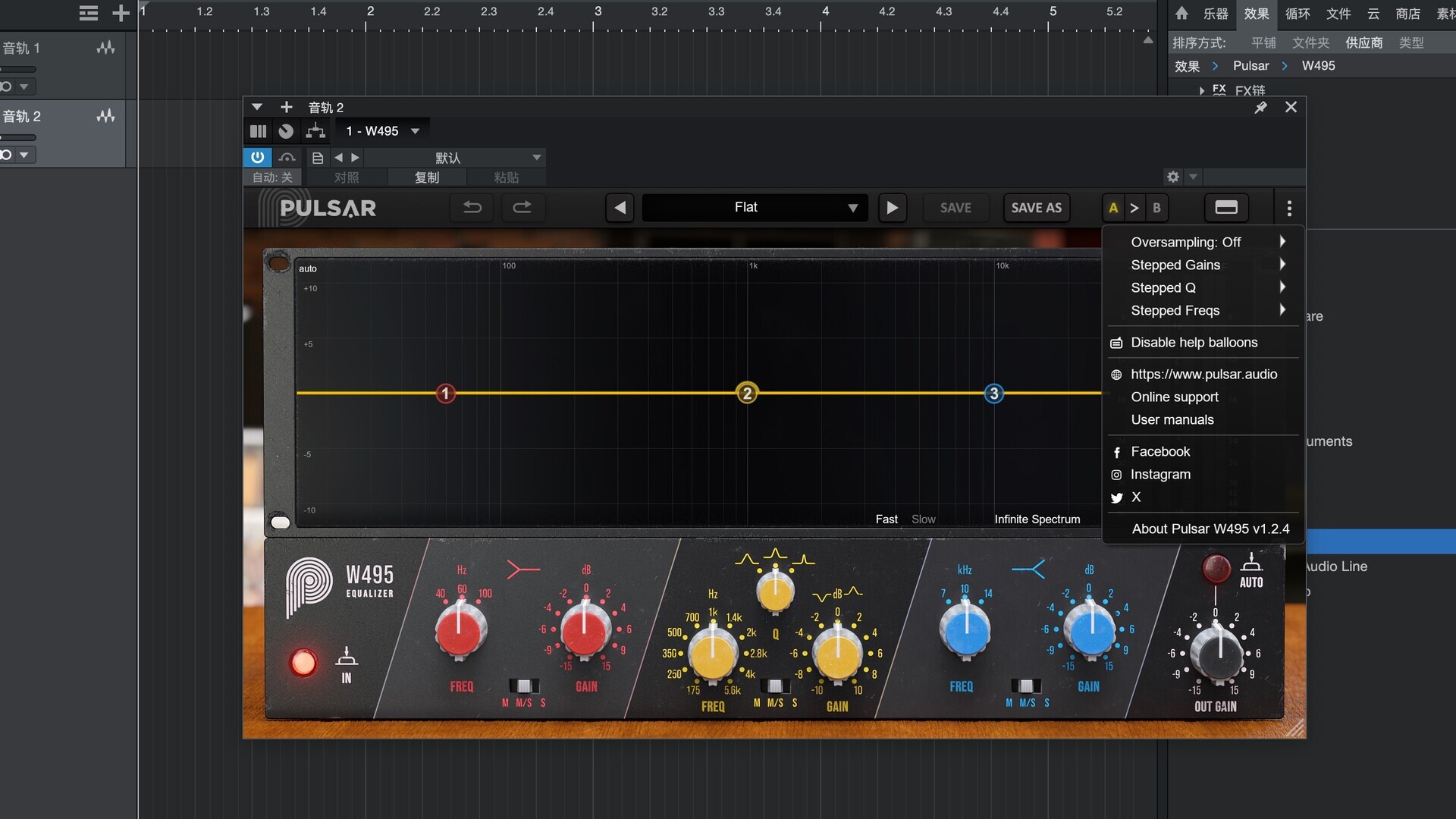Click the Facebook menu entry
The width and height of the screenshot is (1456, 819).
click(x=1203, y=452)
